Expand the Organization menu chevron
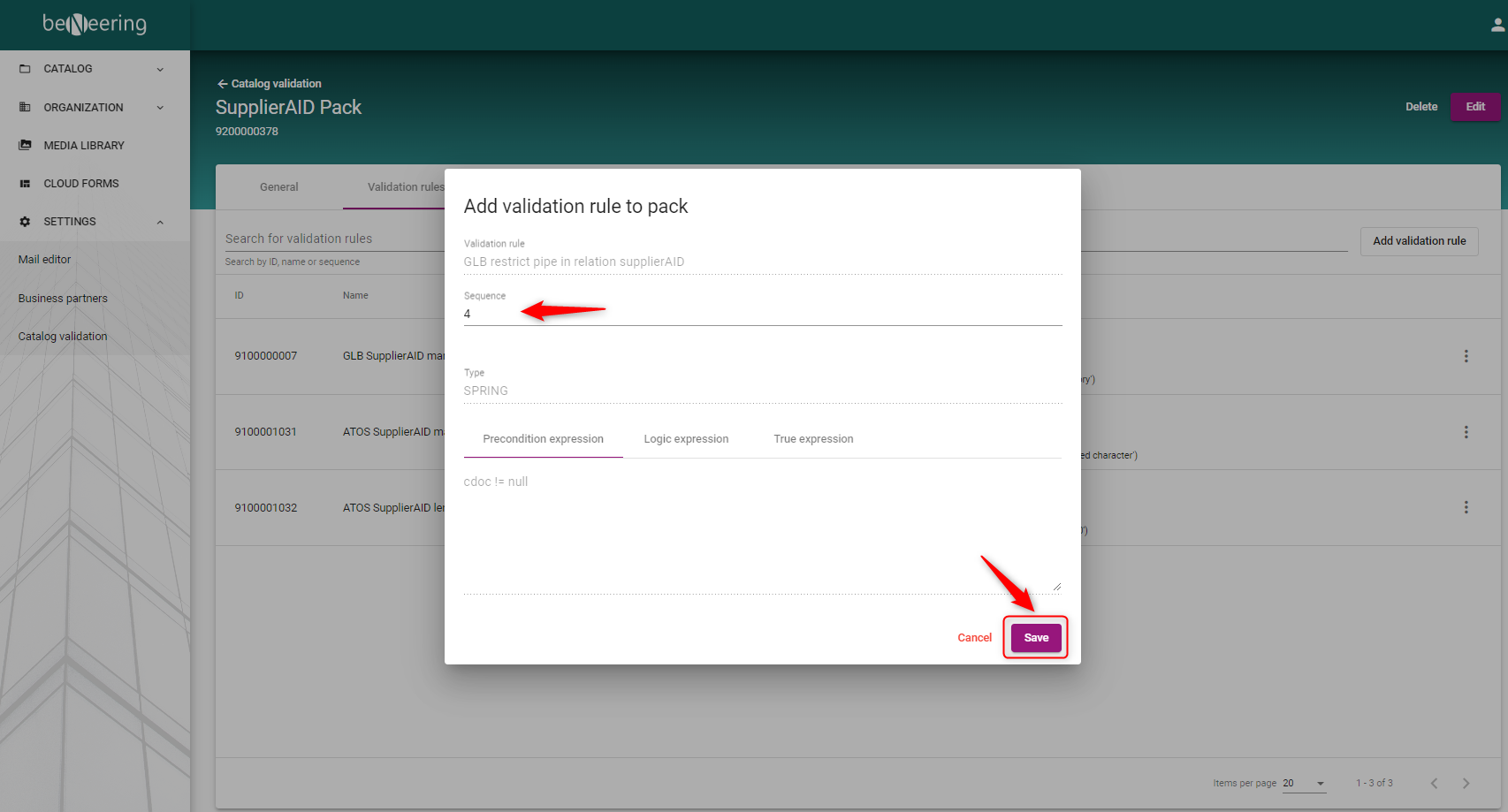The image size is (1508, 812). click(160, 108)
